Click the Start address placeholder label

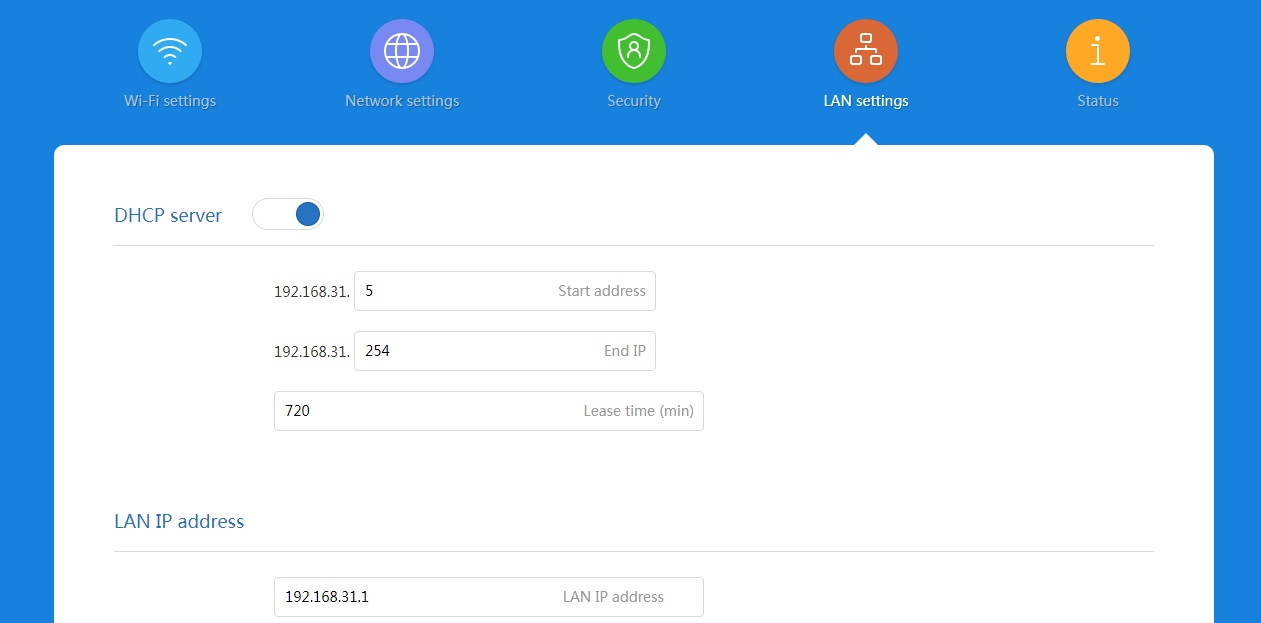602,291
